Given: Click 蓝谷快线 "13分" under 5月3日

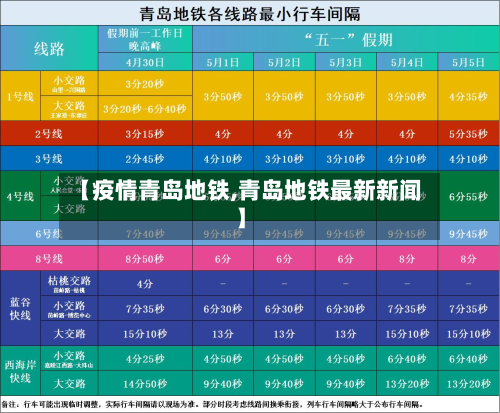Looking at the screenshot, I should pyautogui.click(x=346, y=333).
